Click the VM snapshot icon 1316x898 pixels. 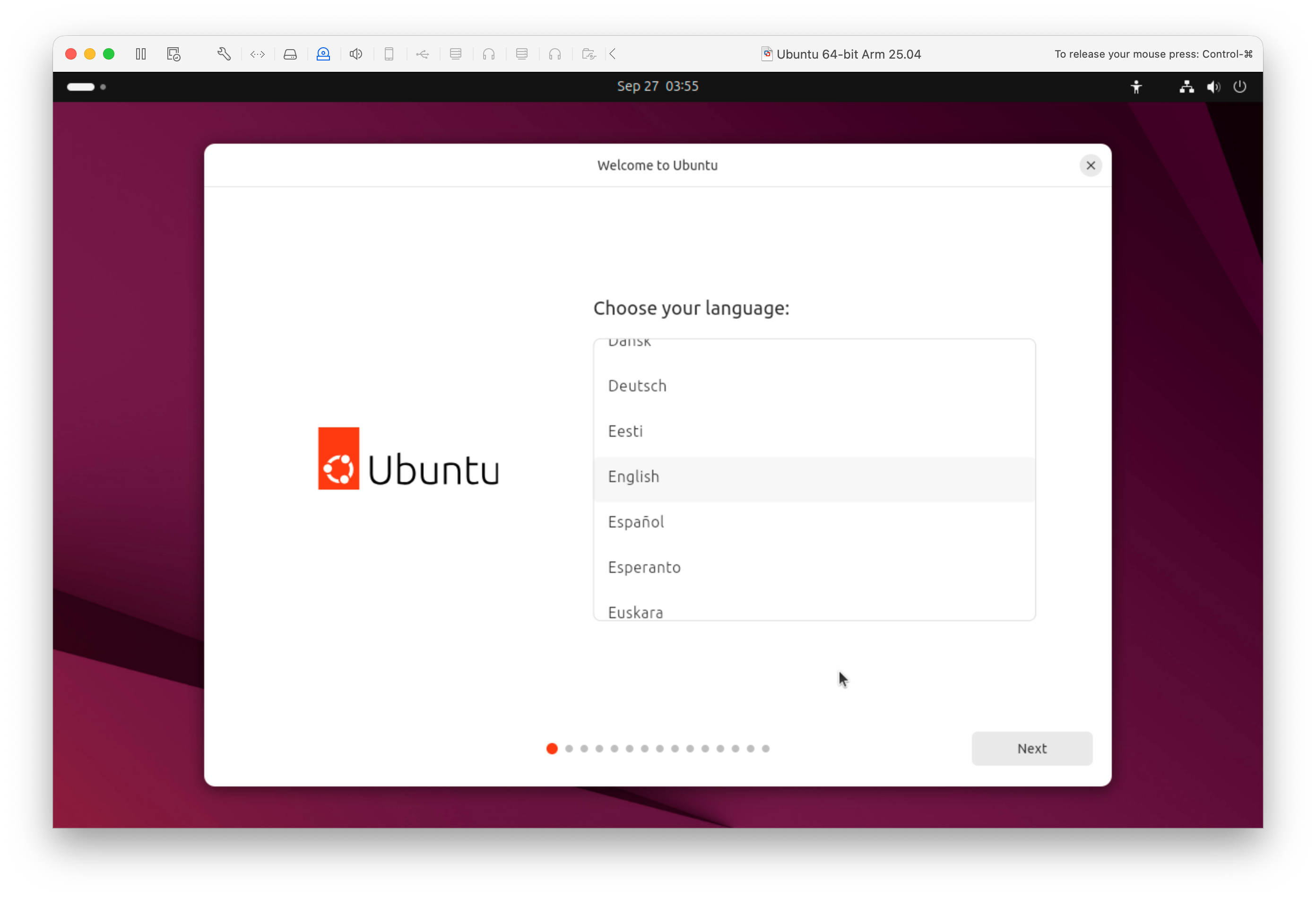click(173, 54)
